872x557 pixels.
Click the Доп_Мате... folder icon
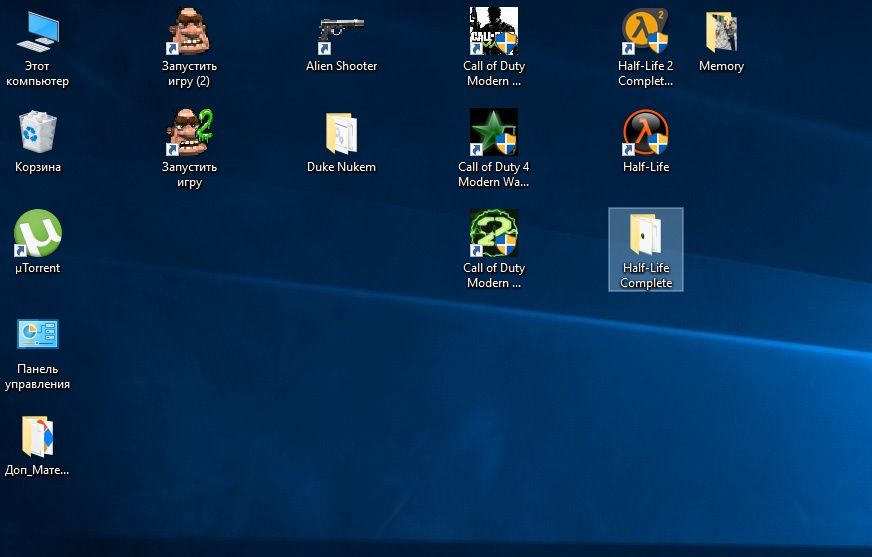[x=37, y=436]
